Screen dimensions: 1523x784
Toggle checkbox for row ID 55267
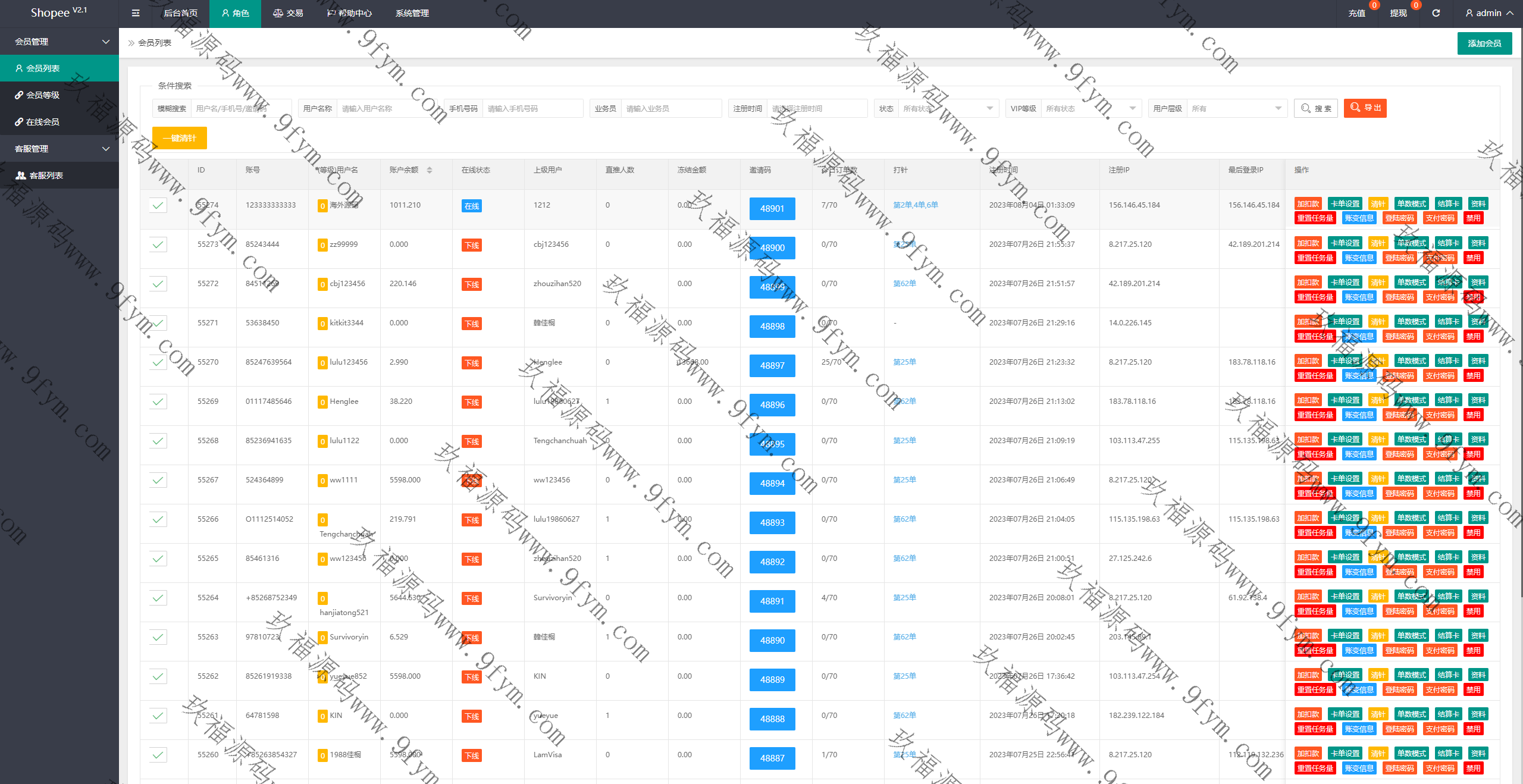coord(158,480)
